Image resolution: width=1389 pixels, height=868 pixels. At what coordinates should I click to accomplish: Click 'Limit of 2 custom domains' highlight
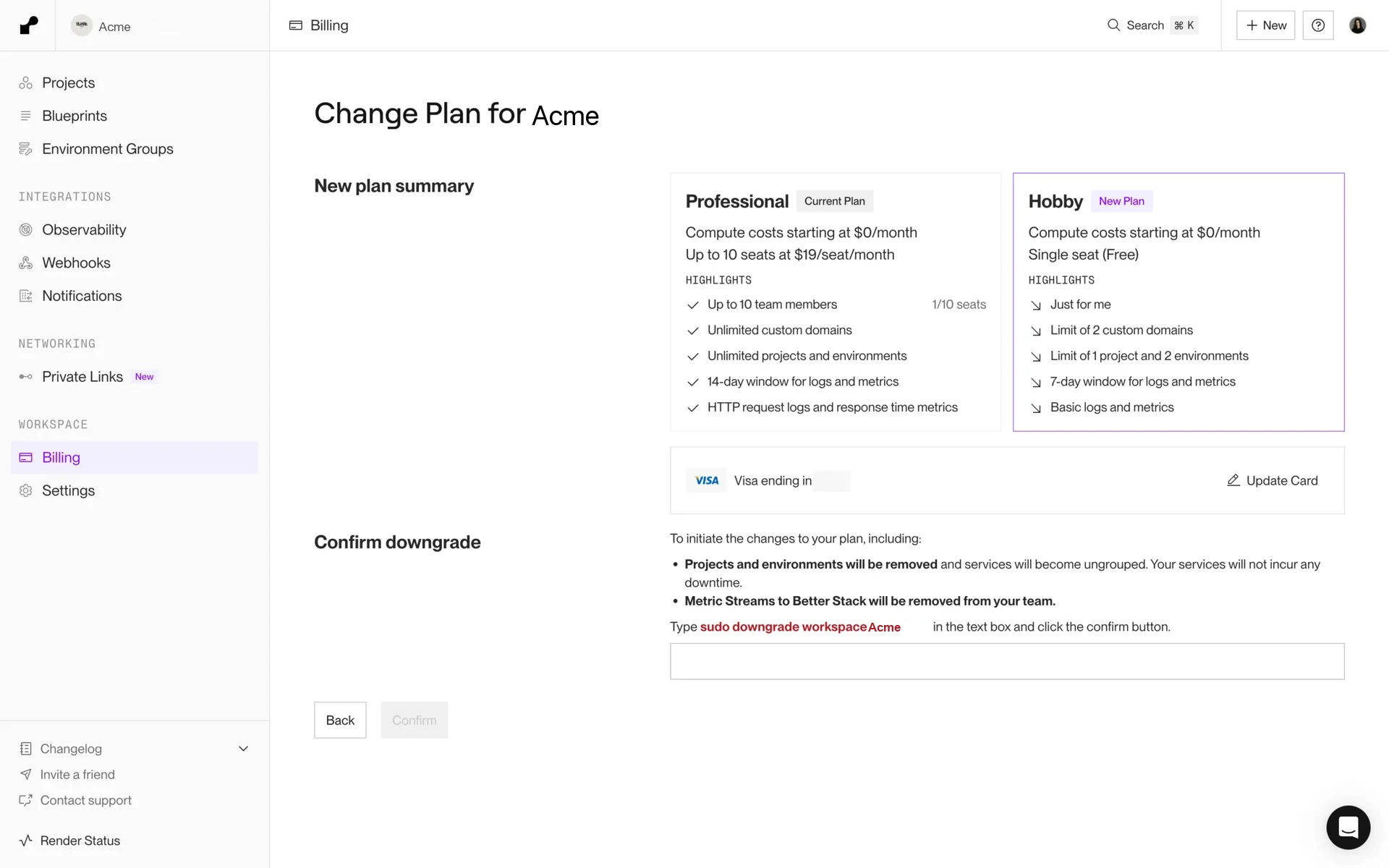point(1121,331)
